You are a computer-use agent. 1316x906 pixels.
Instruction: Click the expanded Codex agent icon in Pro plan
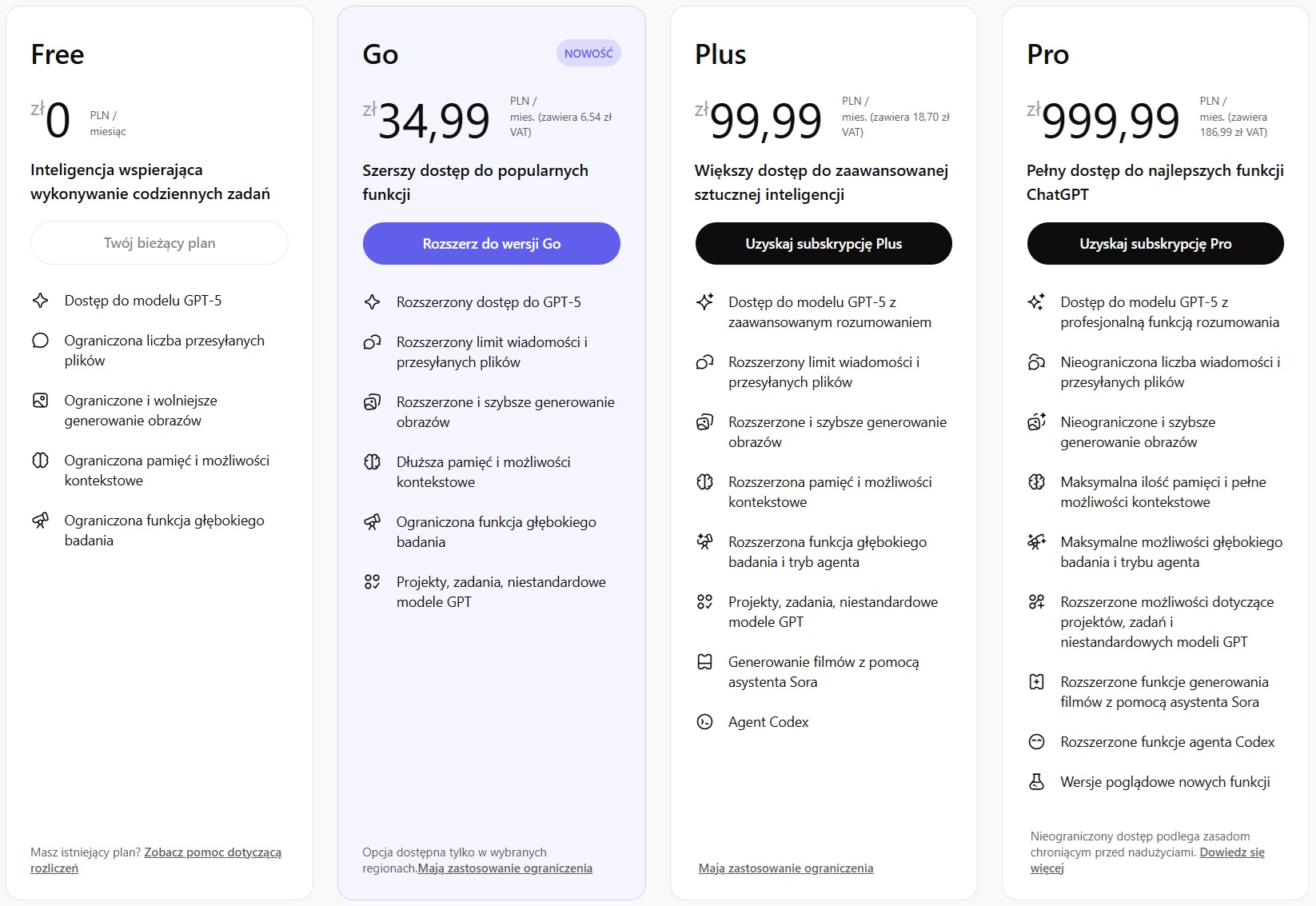point(1037,741)
